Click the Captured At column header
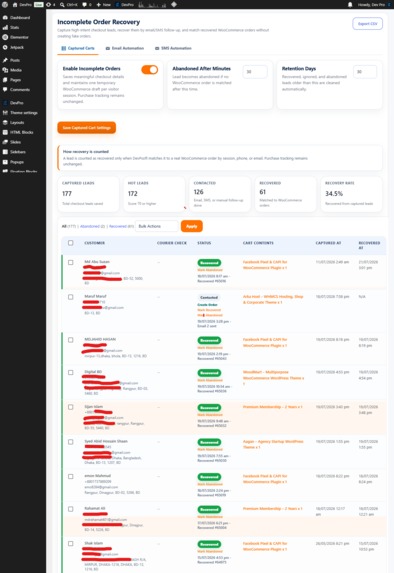 pos(328,243)
